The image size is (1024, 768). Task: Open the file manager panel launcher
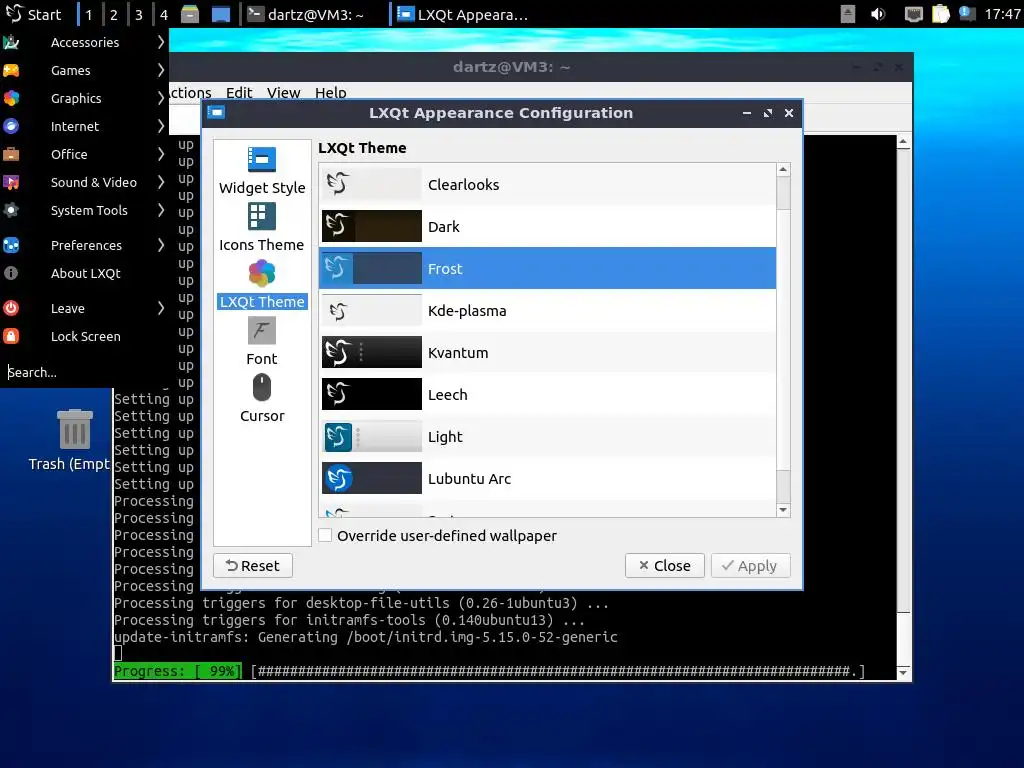pyautogui.click(x=190, y=14)
